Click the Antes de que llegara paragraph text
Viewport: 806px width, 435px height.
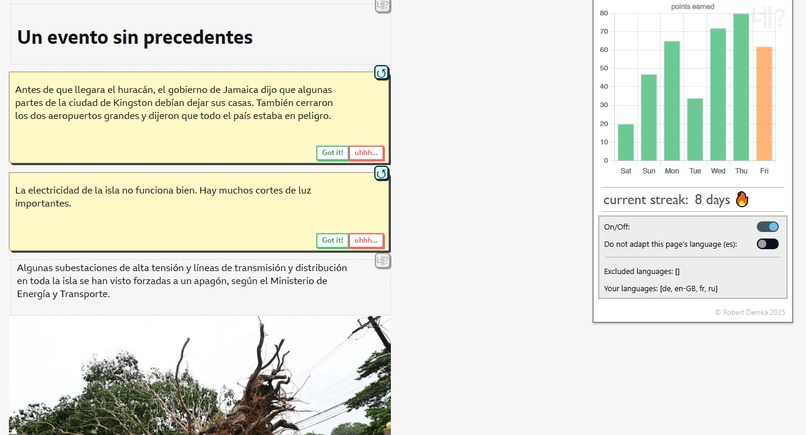174,103
